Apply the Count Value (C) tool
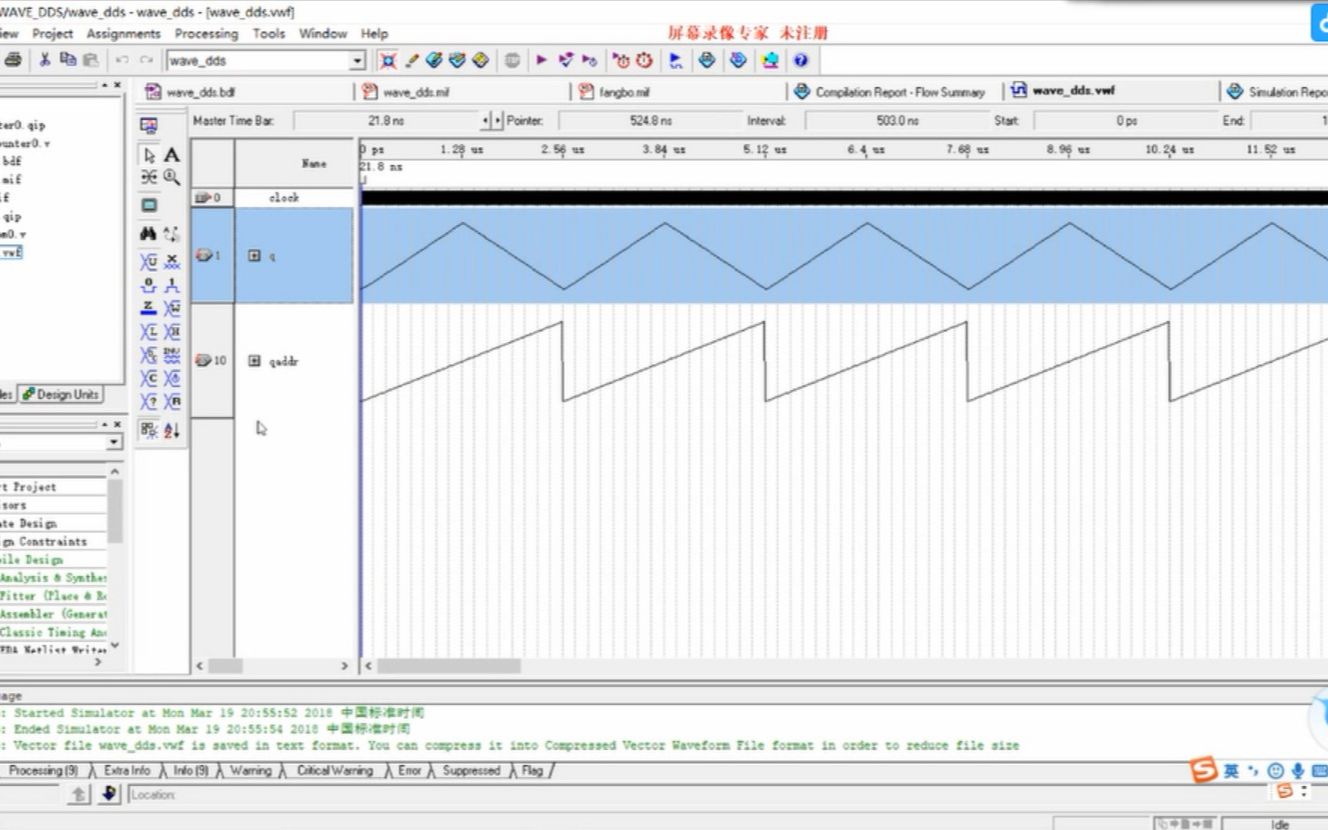This screenshot has width=1328, height=830. (x=149, y=378)
